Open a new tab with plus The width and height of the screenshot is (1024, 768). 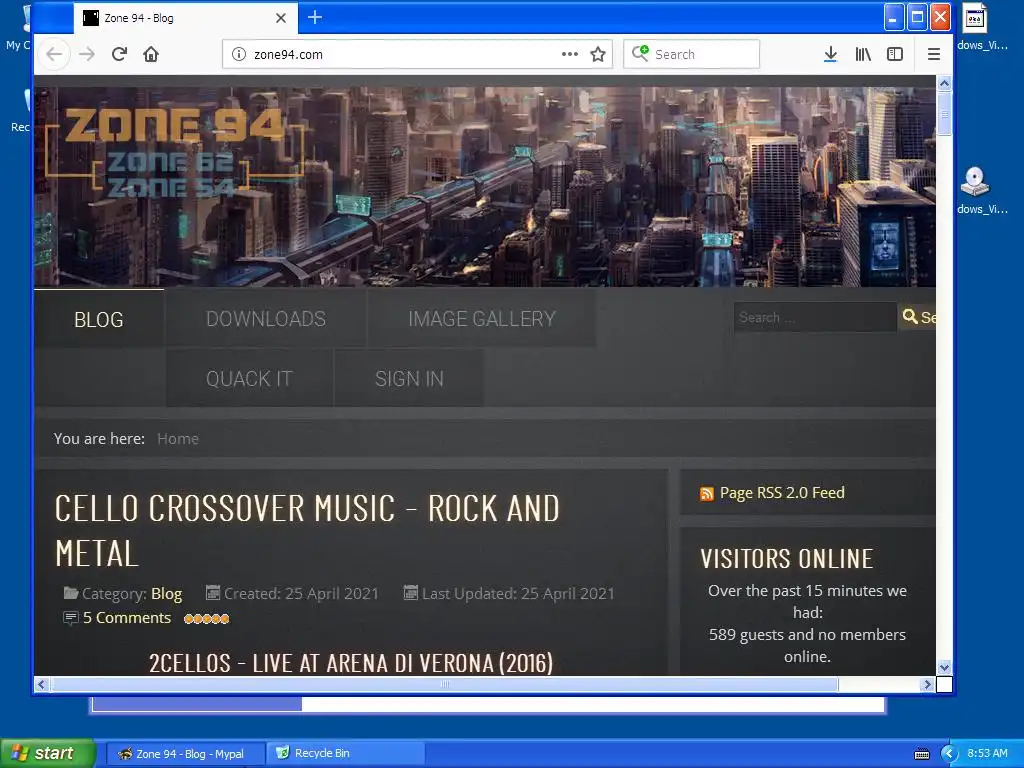pos(315,18)
